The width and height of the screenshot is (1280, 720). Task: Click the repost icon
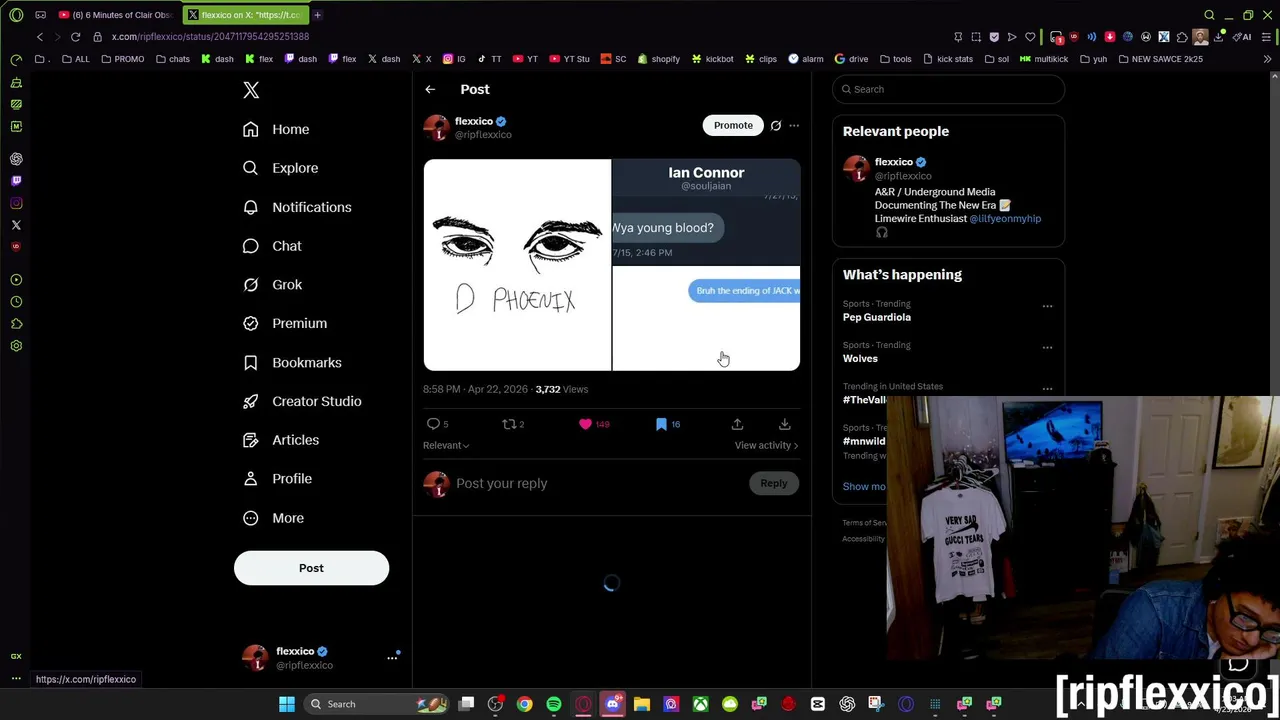(509, 424)
